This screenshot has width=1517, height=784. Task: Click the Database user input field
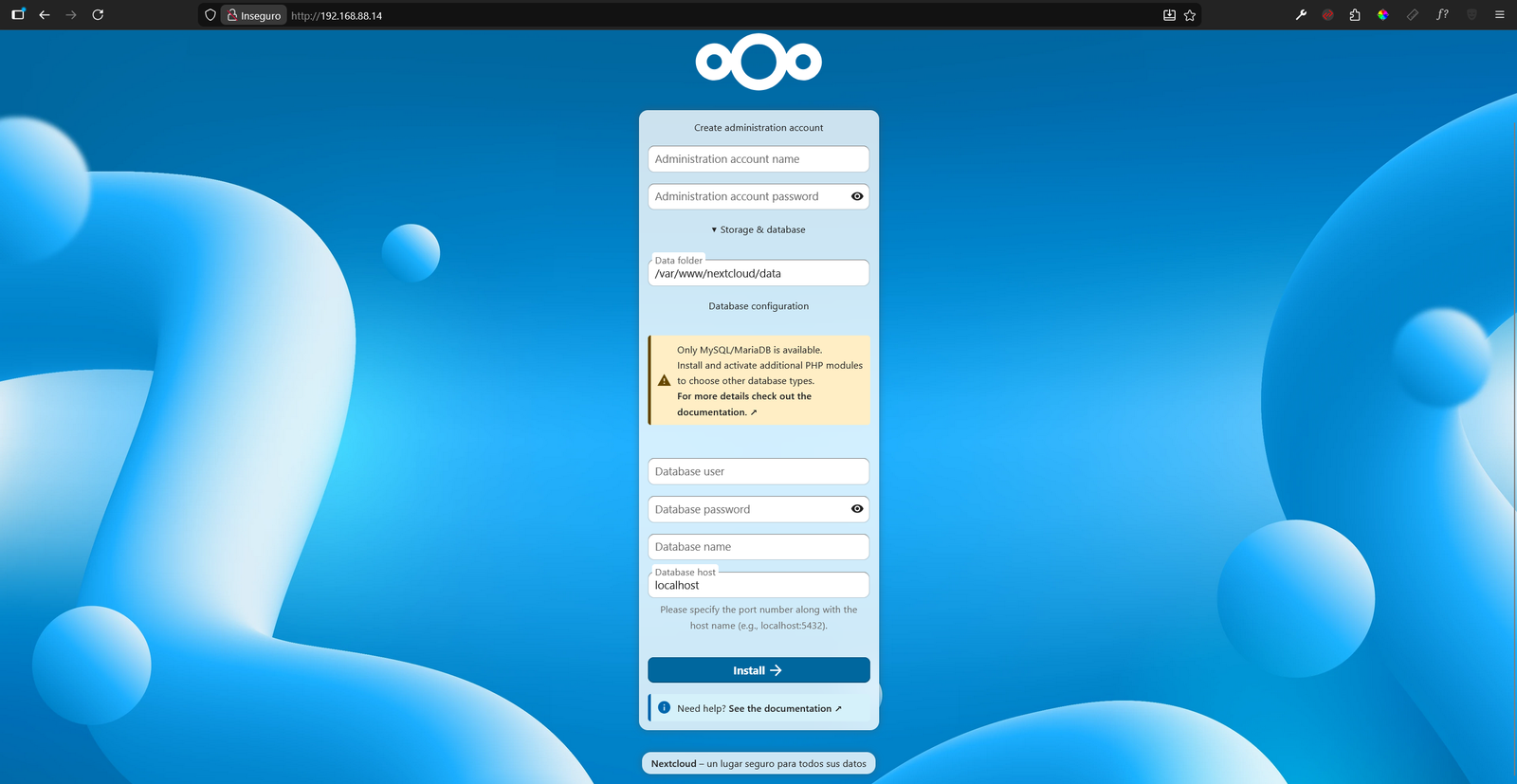[758, 471]
